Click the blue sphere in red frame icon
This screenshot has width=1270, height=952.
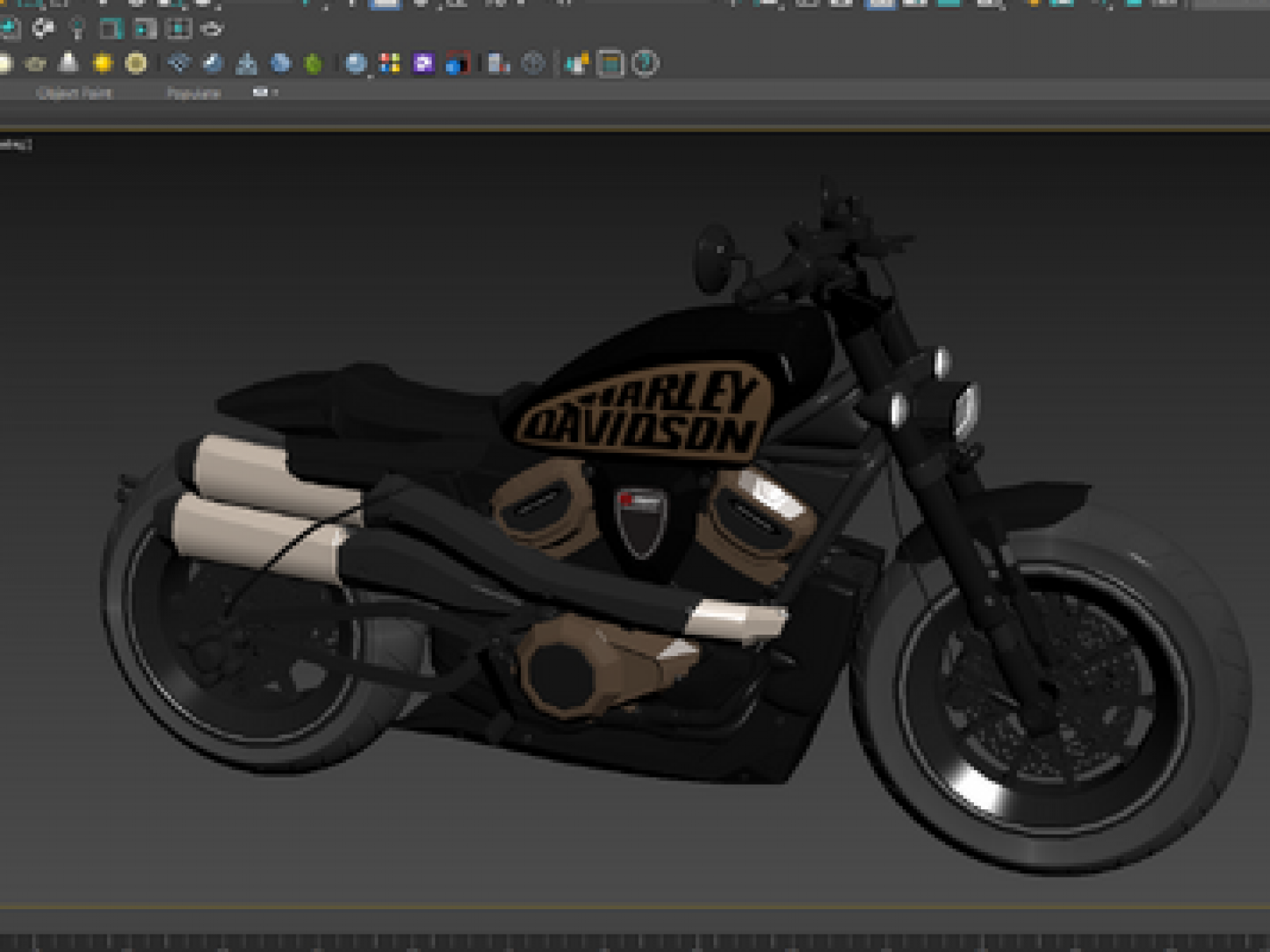point(457,63)
